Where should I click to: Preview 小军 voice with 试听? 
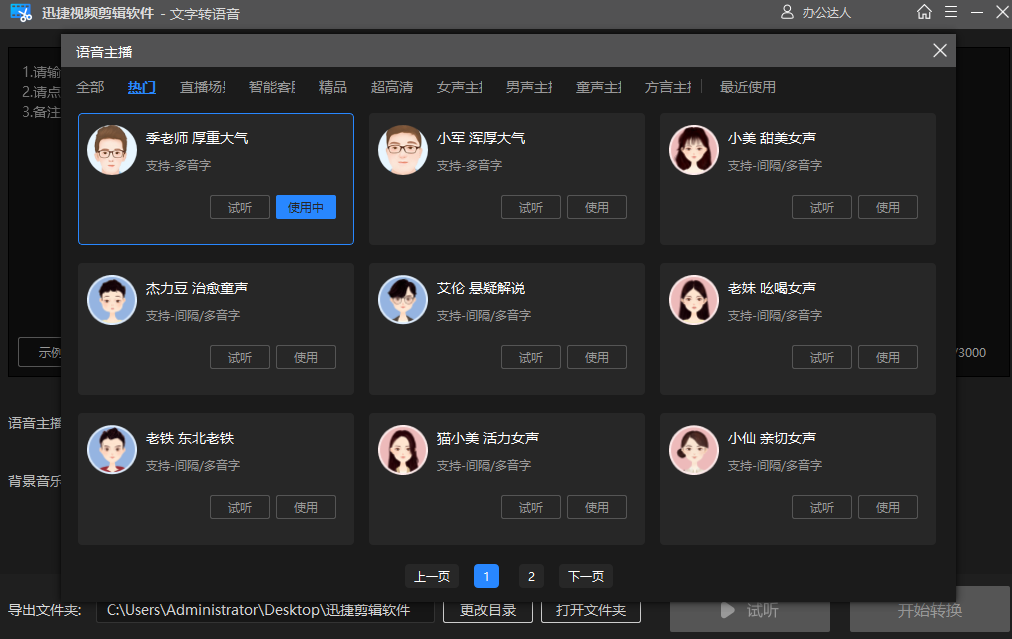(531, 207)
